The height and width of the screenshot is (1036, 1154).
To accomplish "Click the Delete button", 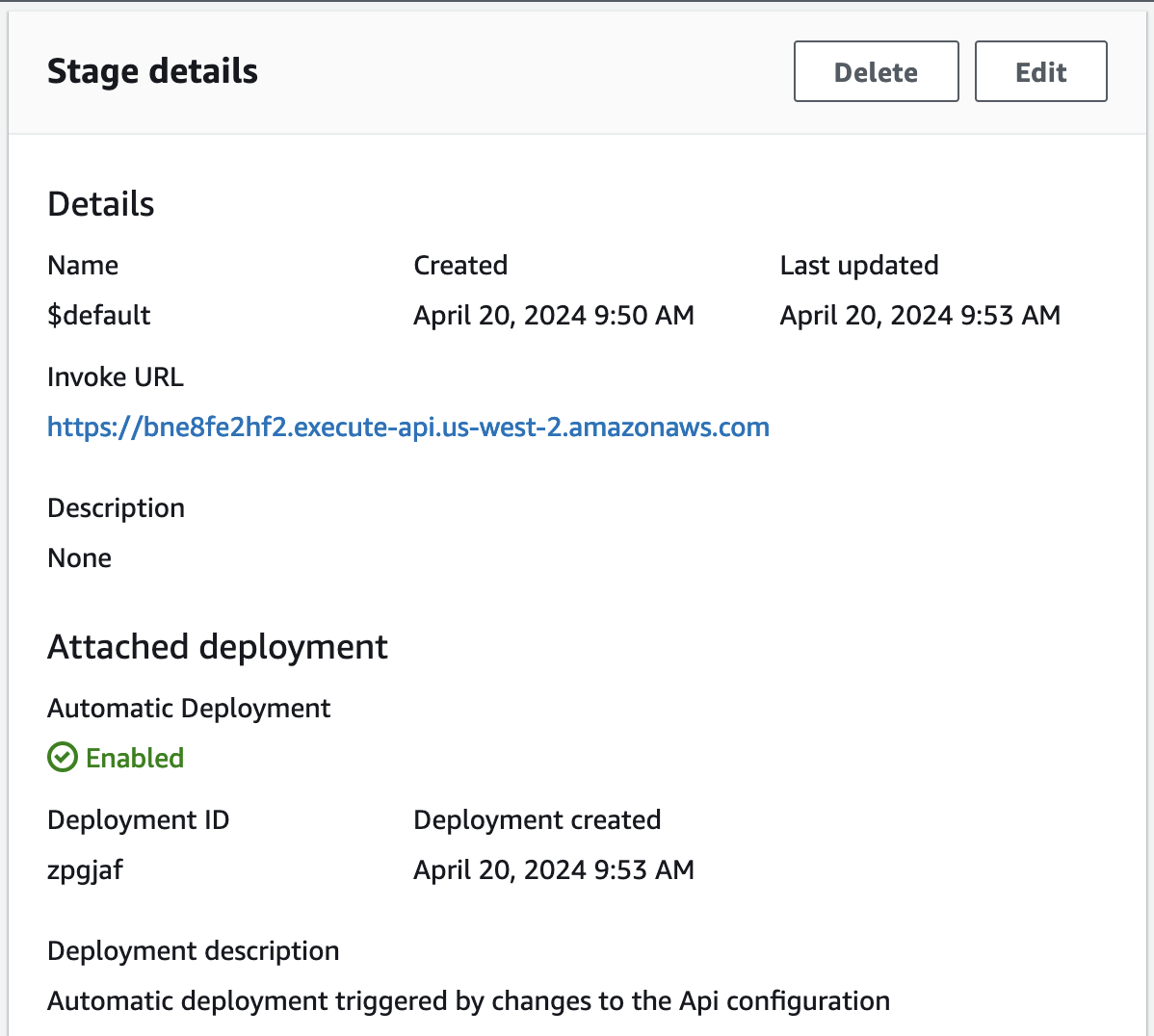I will click(876, 71).
